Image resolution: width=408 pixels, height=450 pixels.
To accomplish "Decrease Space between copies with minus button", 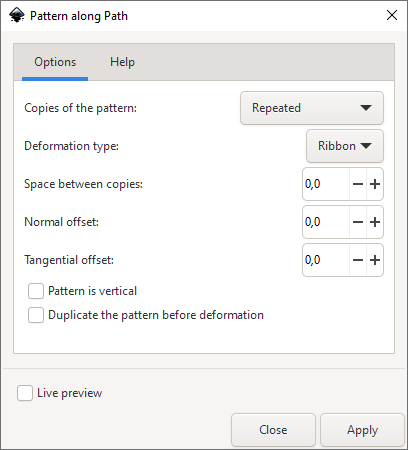I will [358, 184].
